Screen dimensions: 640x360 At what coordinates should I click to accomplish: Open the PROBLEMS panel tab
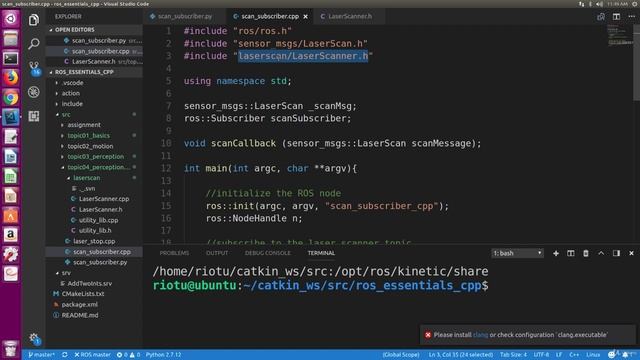coord(174,253)
